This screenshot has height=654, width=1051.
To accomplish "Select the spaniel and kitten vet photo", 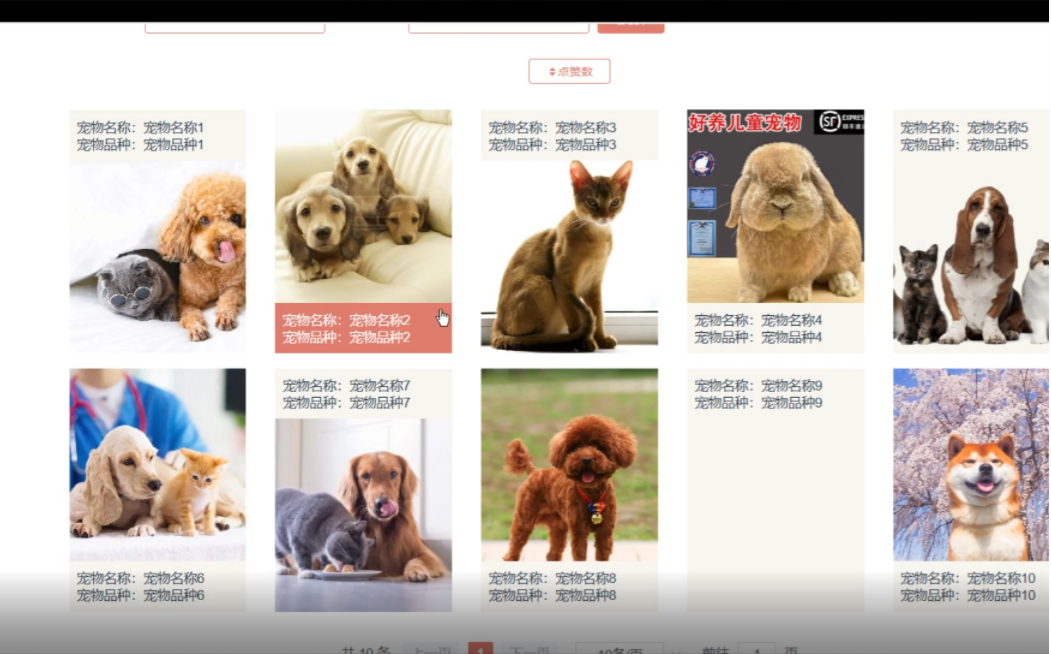I will tap(157, 464).
